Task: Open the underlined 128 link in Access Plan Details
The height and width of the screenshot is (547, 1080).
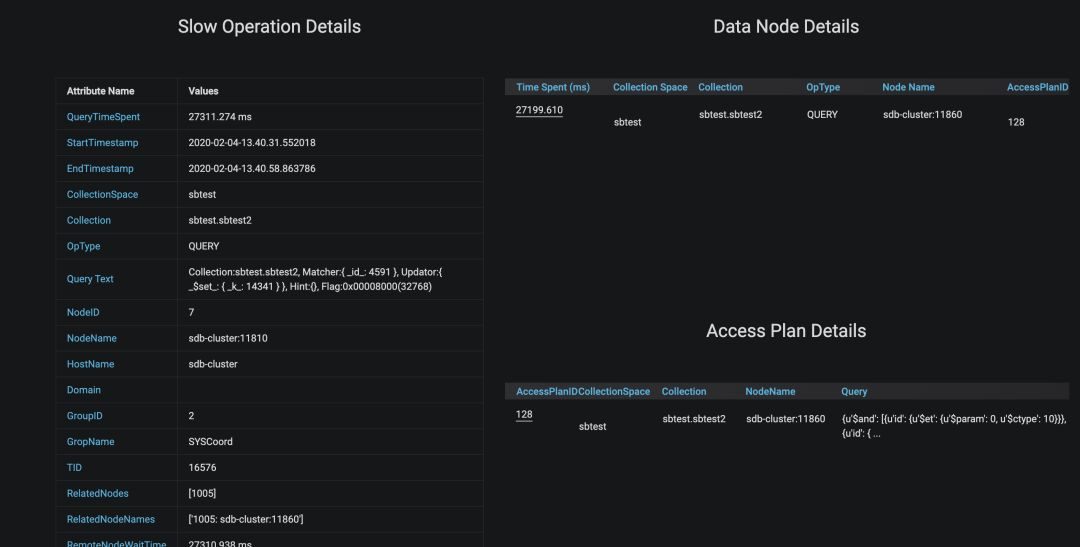Action: (524, 414)
